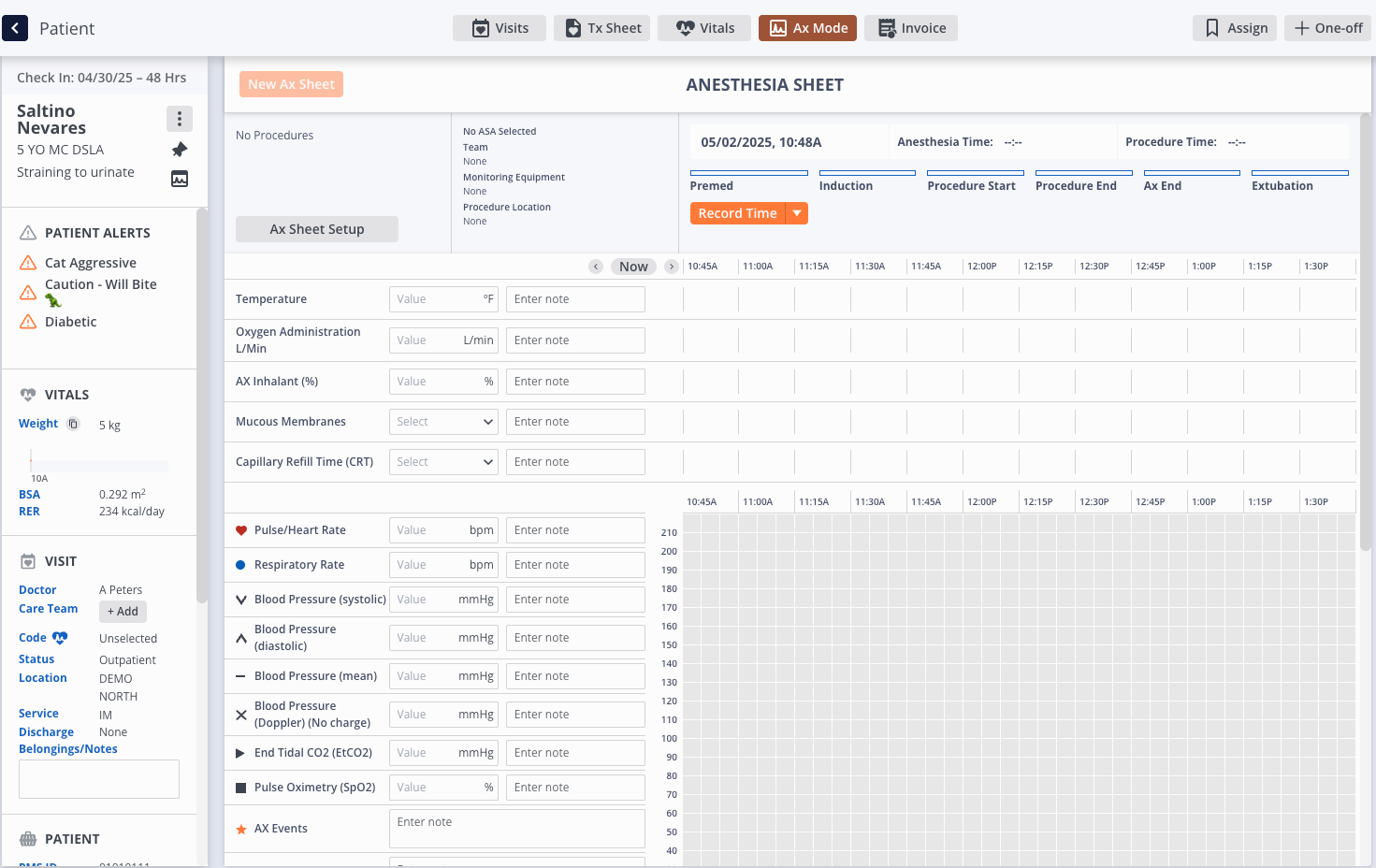Open the Tx Sheet tab

pyautogui.click(x=601, y=28)
